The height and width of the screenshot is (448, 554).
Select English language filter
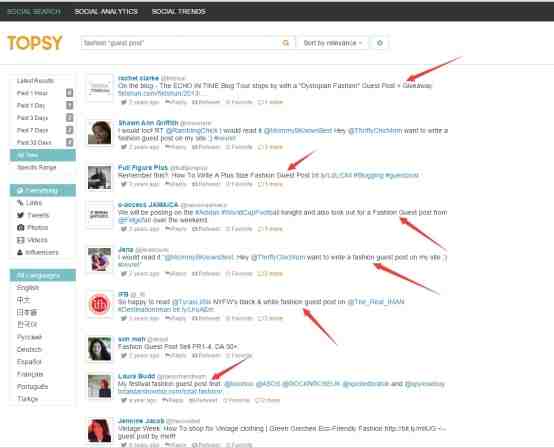[28, 288]
